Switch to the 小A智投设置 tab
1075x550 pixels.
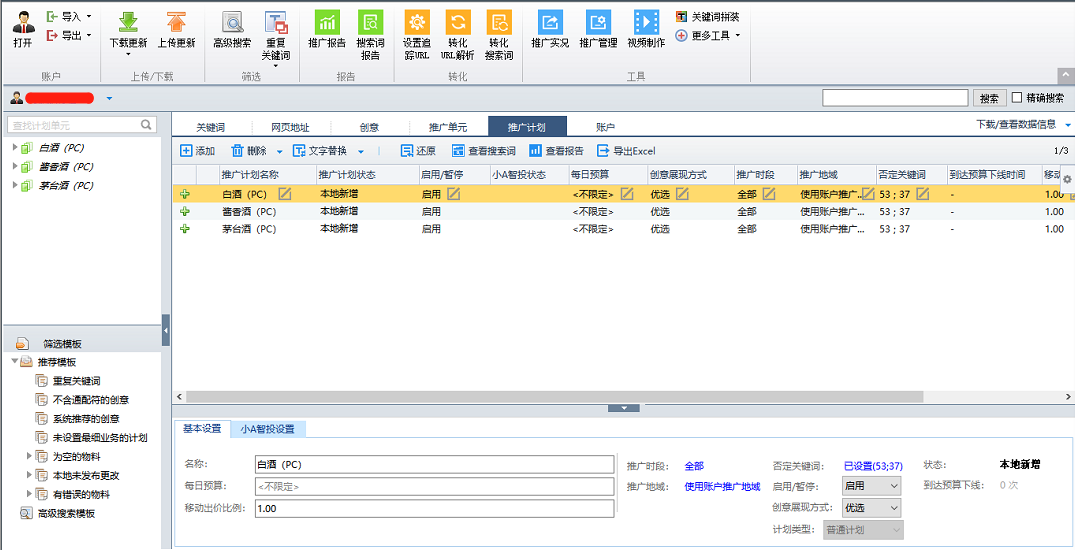pyautogui.click(x=267, y=429)
